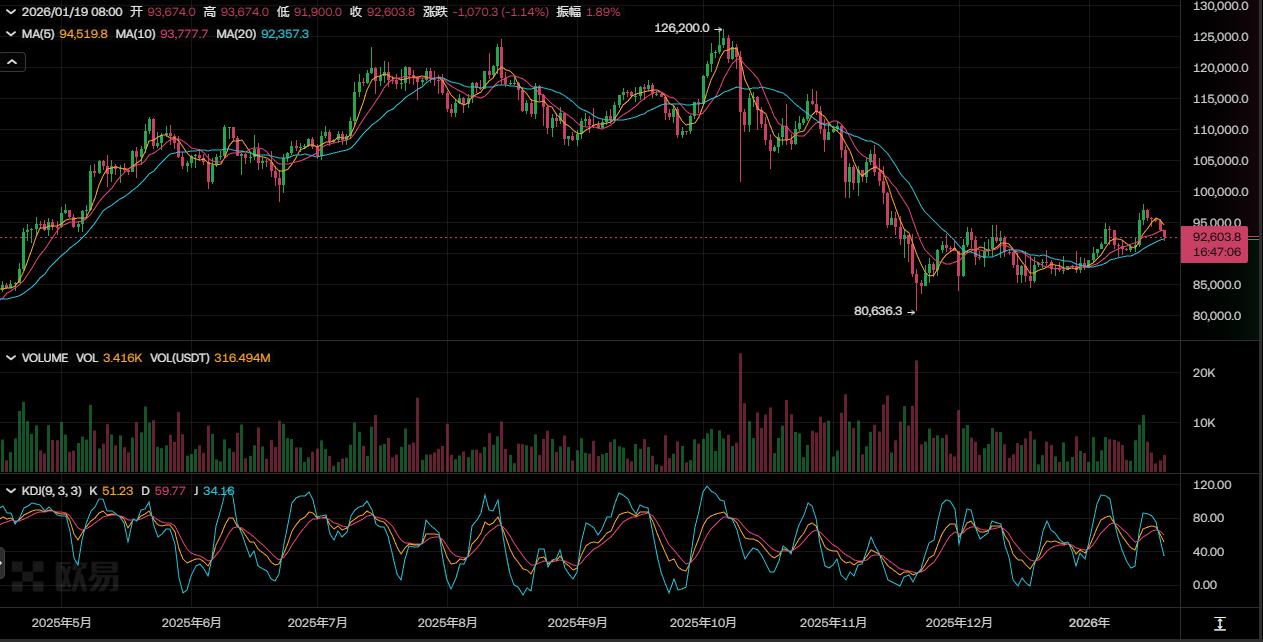Click the 2025年10月 time axis label
Image resolution: width=1263 pixels, height=642 pixels.
coord(703,622)
